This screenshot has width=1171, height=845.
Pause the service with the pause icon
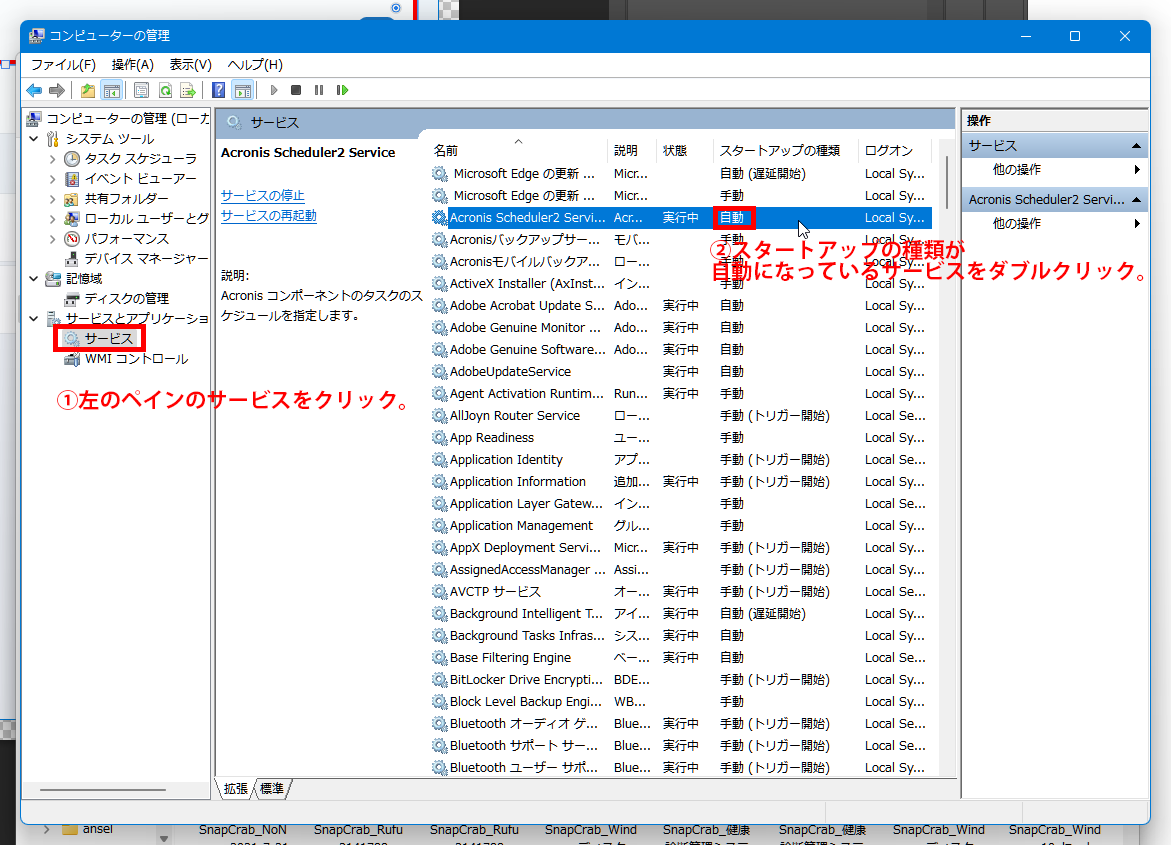[319, 90]
